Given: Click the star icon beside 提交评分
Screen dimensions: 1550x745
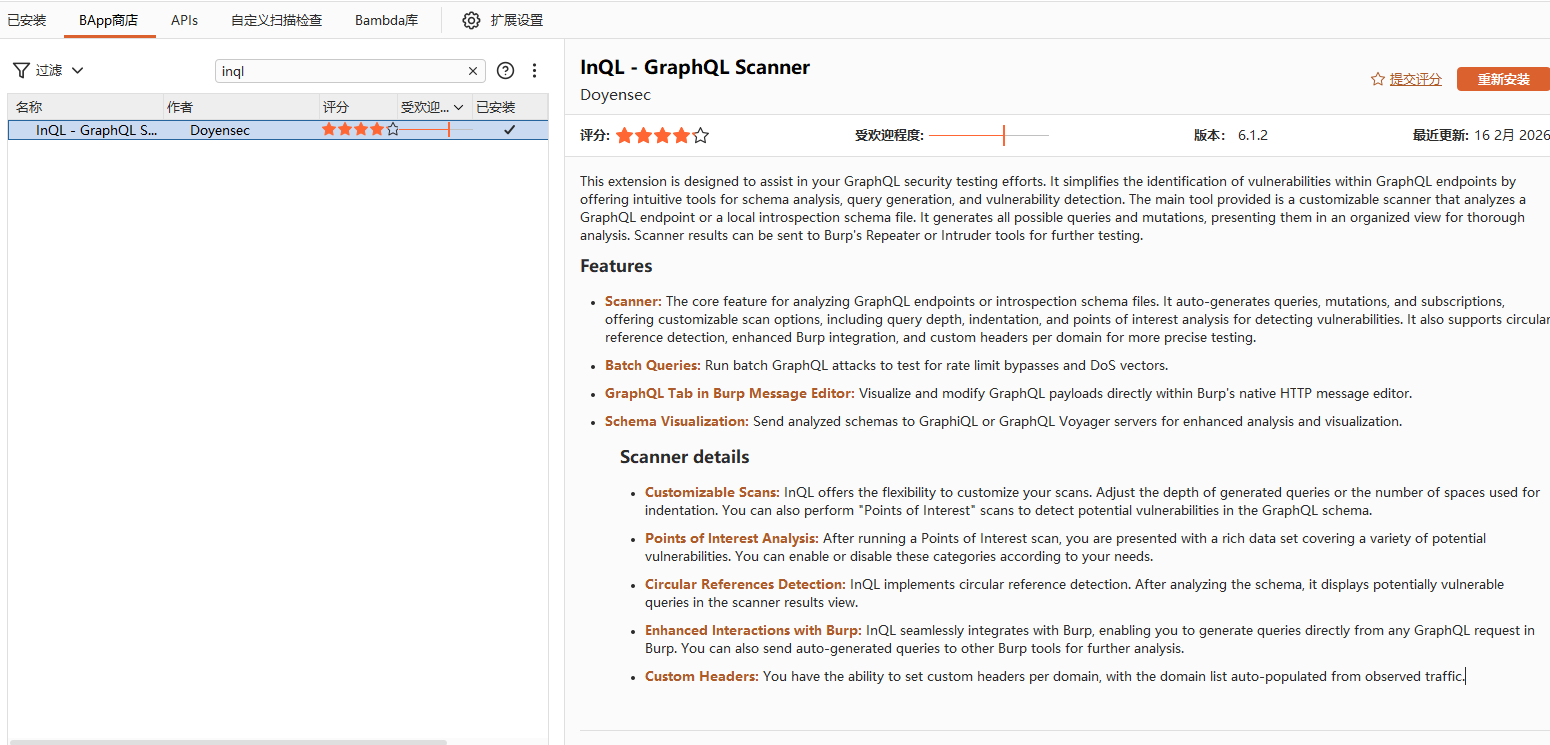Looking at the screenshot, I should pos(1377,79).
